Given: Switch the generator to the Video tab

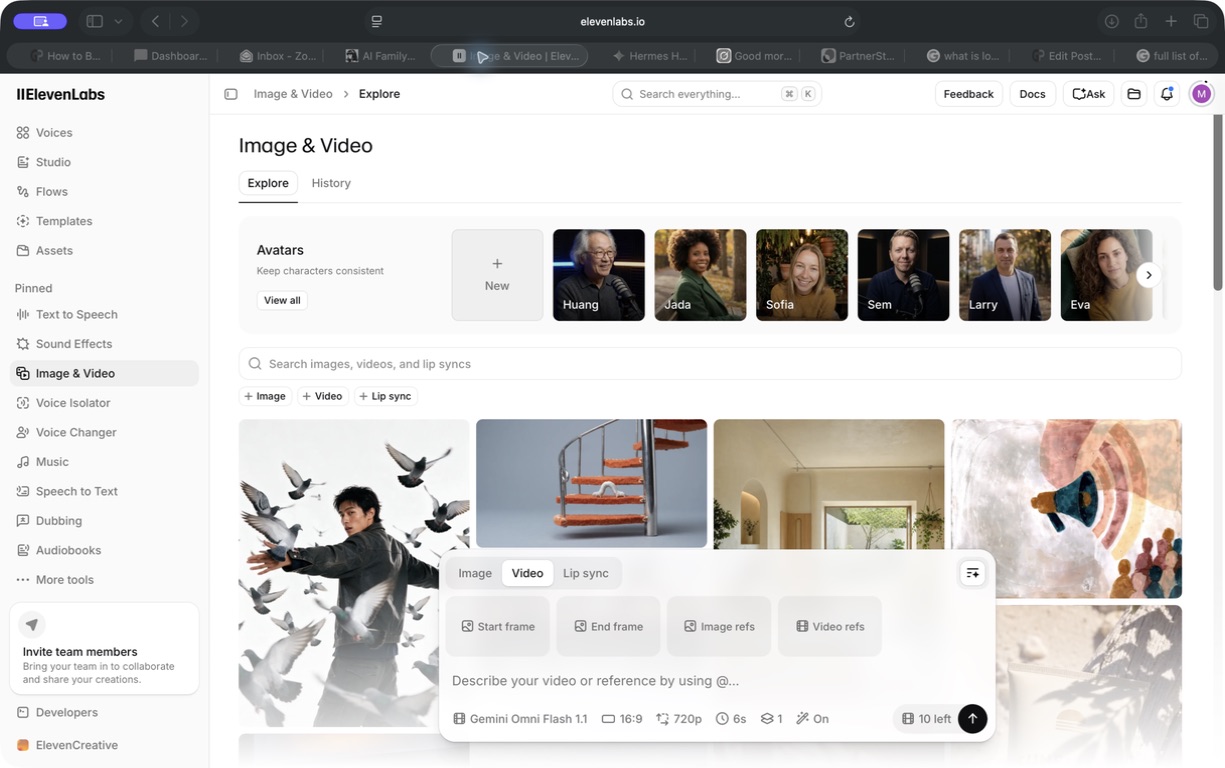Looking at the screenshot, I should tap(527, 573).
